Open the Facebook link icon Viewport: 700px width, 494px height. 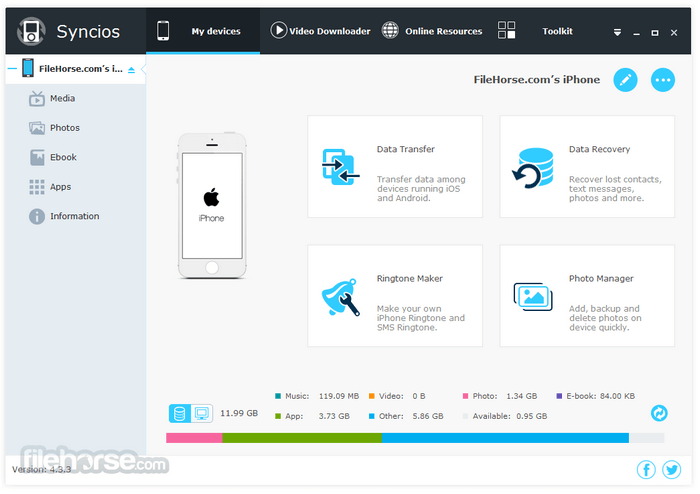coord(646,469)
